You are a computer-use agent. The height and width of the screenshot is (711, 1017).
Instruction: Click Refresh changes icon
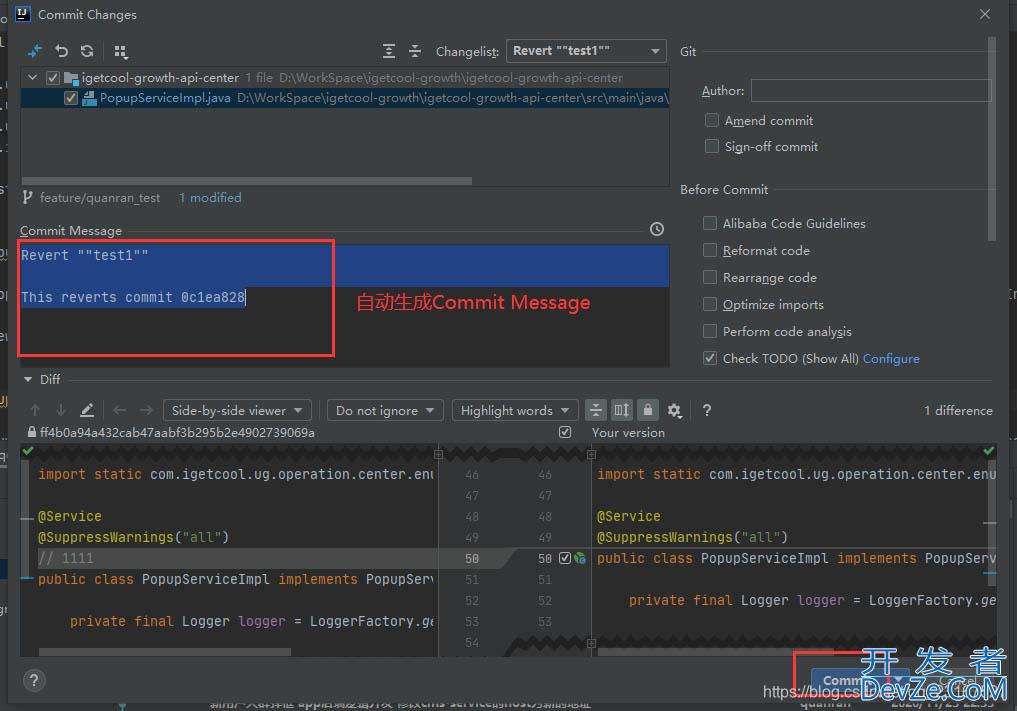pyautogui.click(x=87, y=51)
